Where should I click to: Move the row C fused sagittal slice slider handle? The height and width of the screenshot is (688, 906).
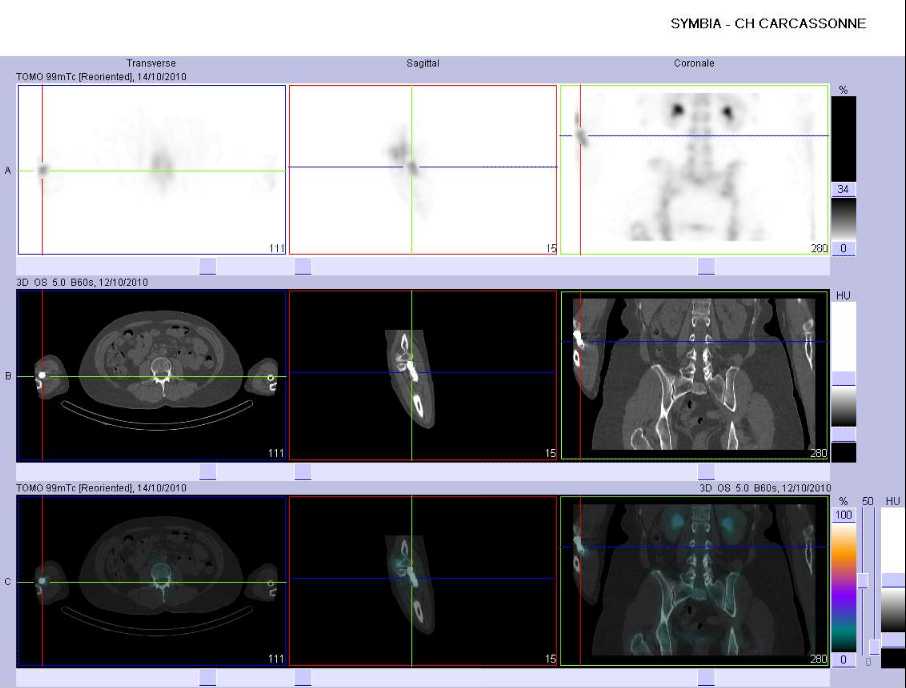[x=303, y=677]
